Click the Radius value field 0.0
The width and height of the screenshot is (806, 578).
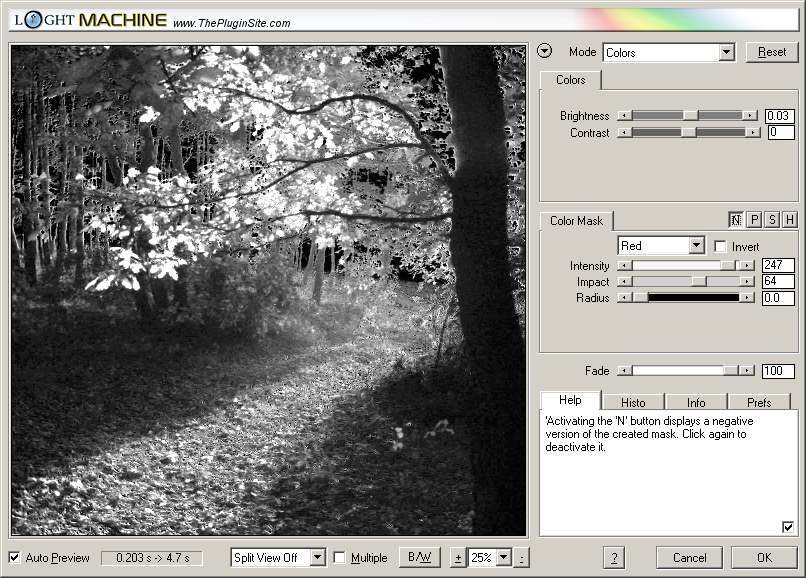click(x=778, y=298)
